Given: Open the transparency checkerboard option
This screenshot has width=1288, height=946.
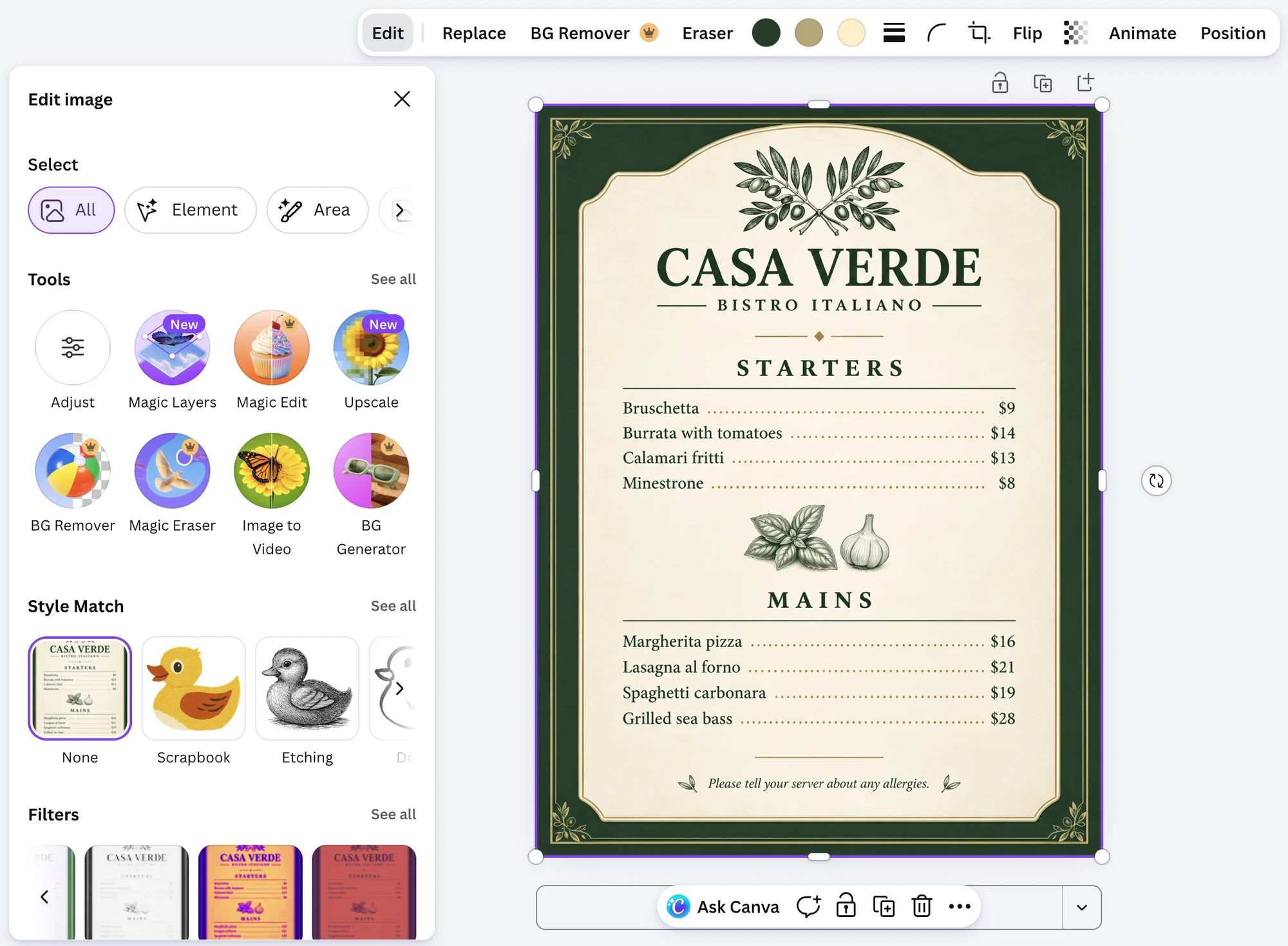Looking at the screenshot, I should 1075,33.
